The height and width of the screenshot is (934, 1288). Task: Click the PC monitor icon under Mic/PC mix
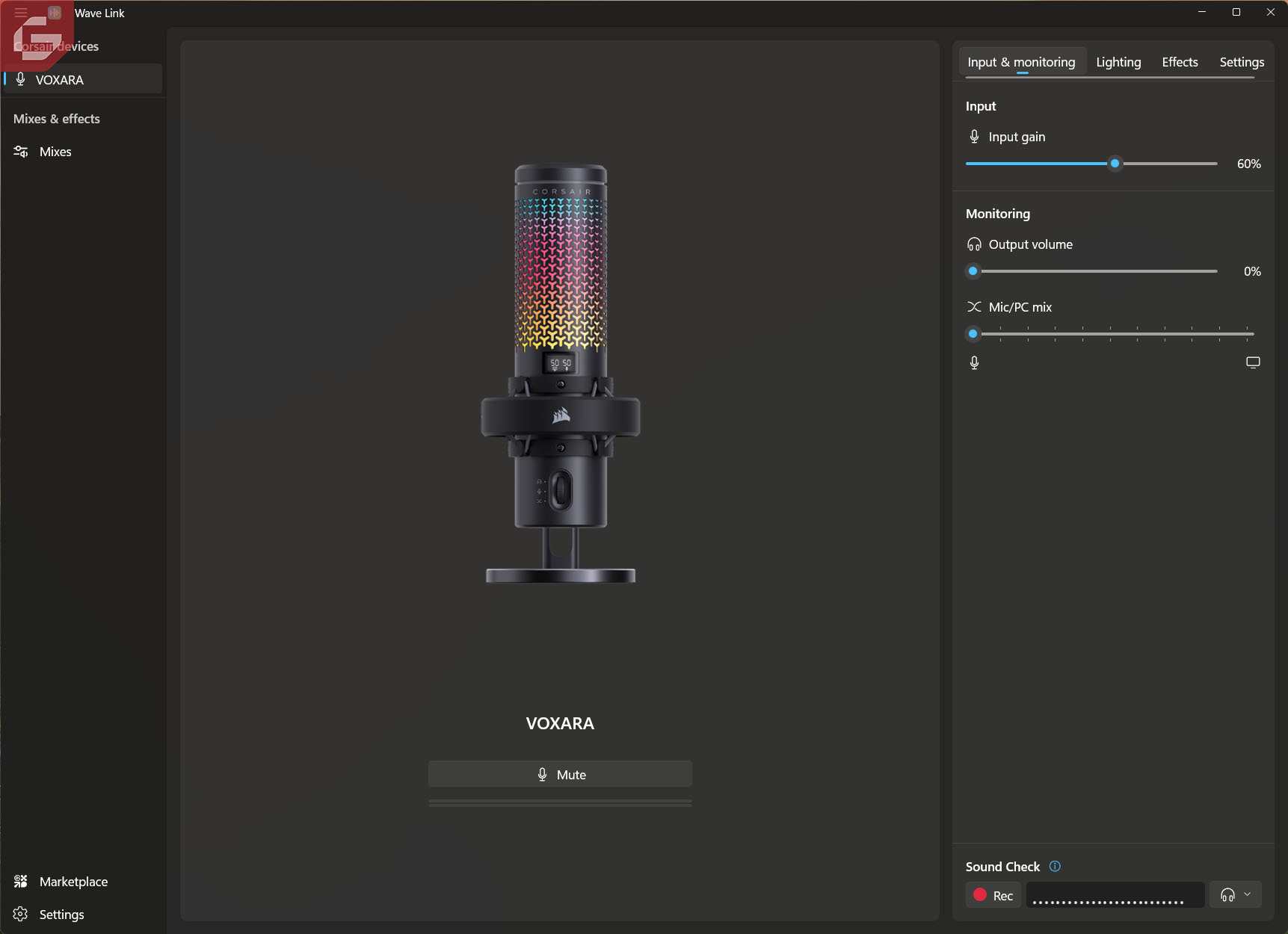coord(1253,362)
